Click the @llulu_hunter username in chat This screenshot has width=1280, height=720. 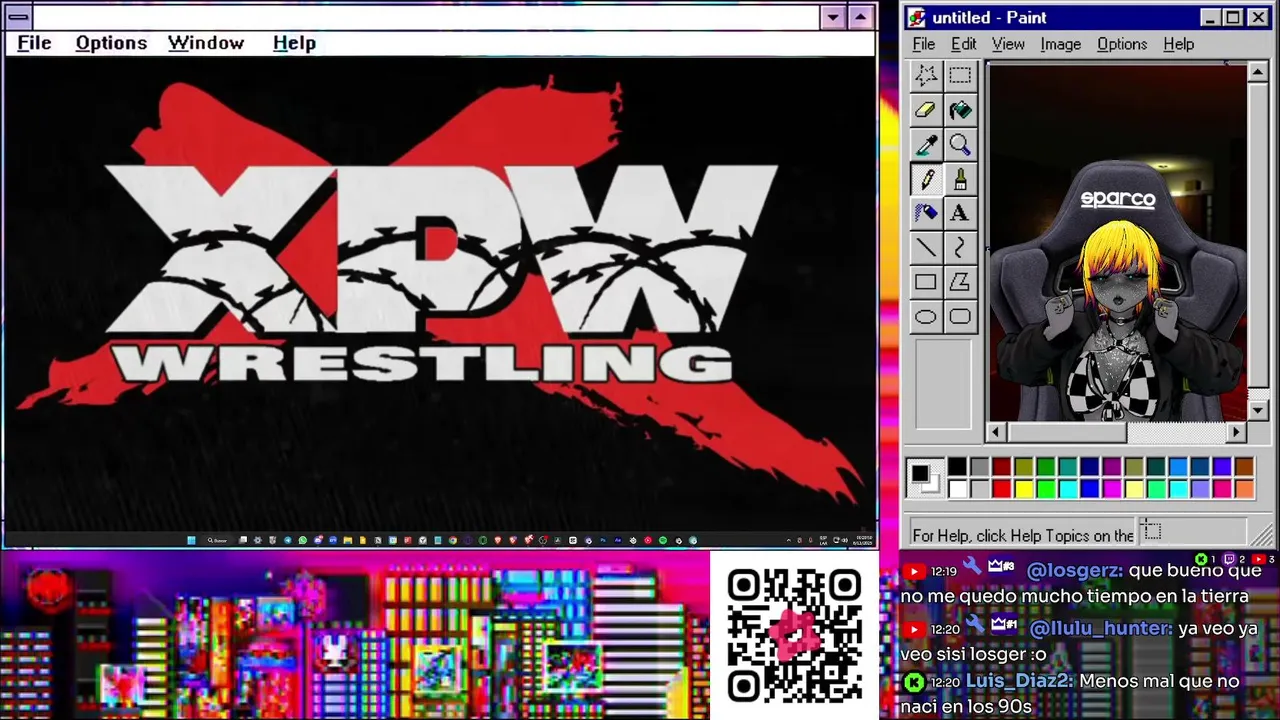[1101, 628]
